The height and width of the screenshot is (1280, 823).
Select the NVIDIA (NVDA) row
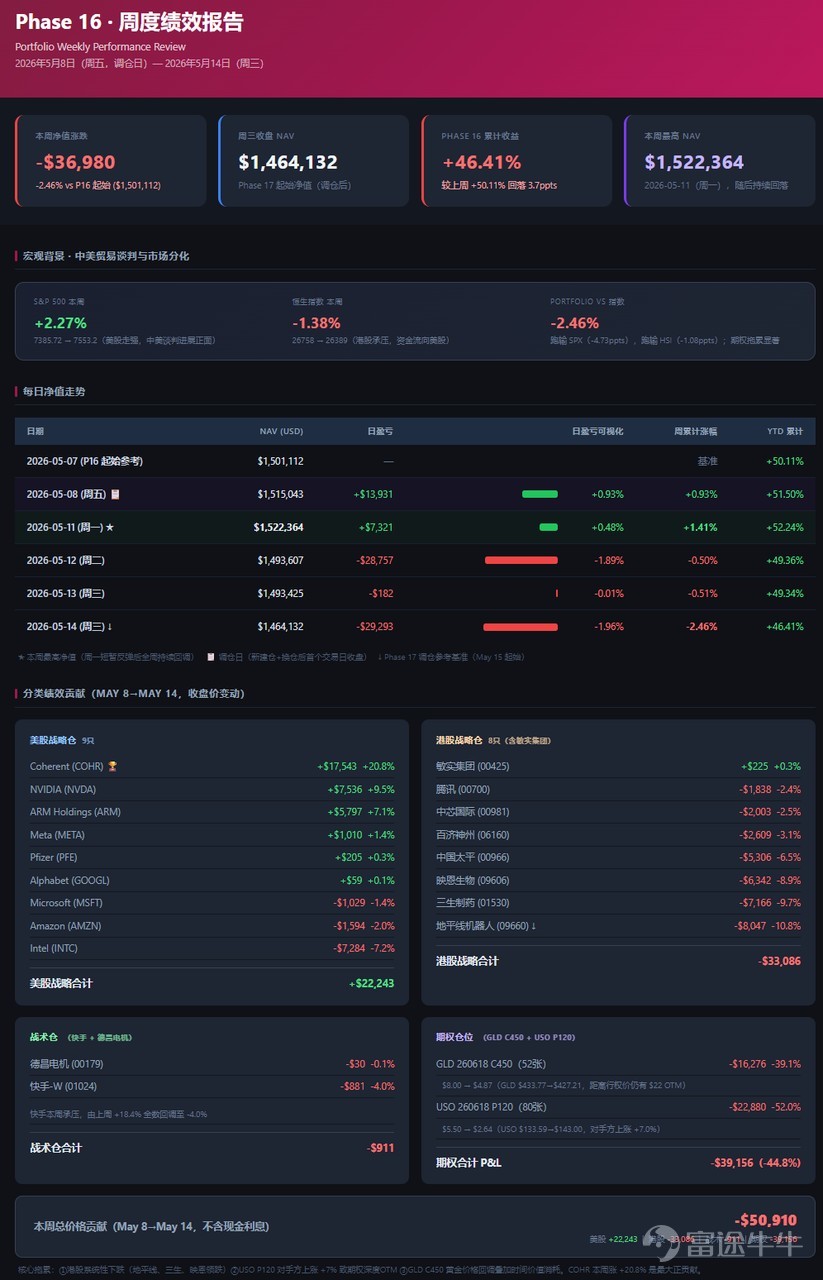[x=212, y=790]
